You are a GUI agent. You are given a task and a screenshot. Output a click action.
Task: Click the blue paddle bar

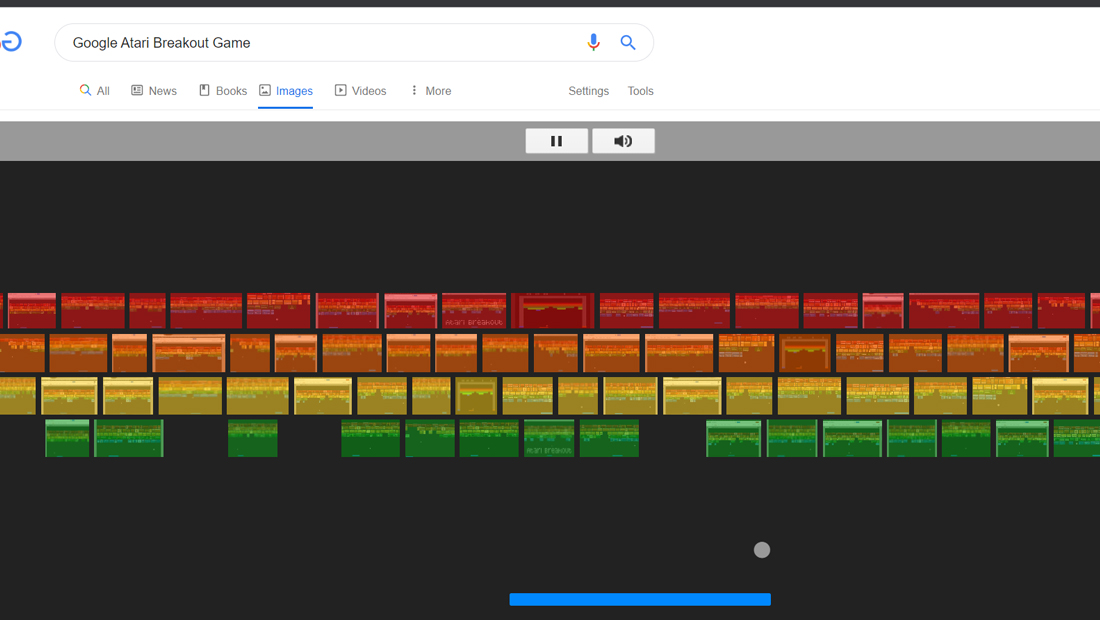640,599
